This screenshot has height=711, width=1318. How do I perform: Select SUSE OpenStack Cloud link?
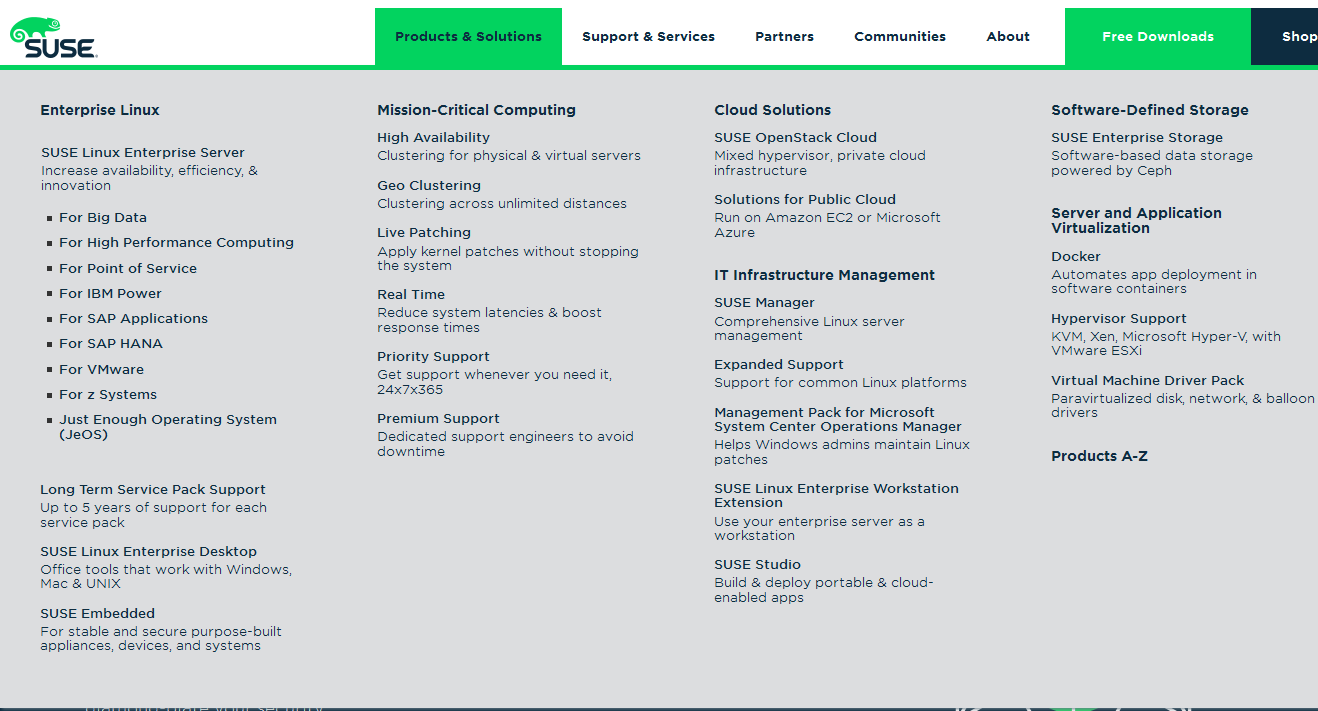pyautogui.click(x=795, y=138)
